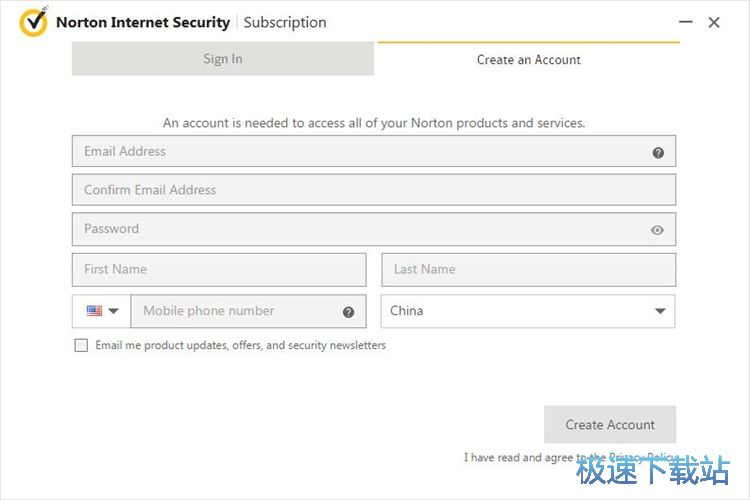Click the arrow on the country selector
The image size is (750, 500).
660,311
